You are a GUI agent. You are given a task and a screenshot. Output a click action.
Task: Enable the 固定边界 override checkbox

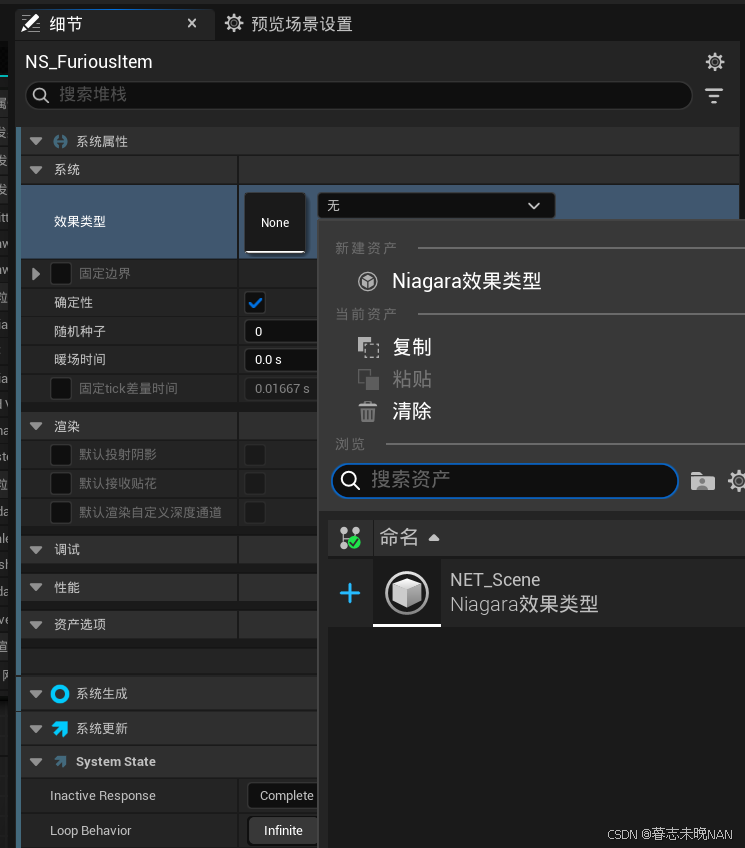(61, 274)
